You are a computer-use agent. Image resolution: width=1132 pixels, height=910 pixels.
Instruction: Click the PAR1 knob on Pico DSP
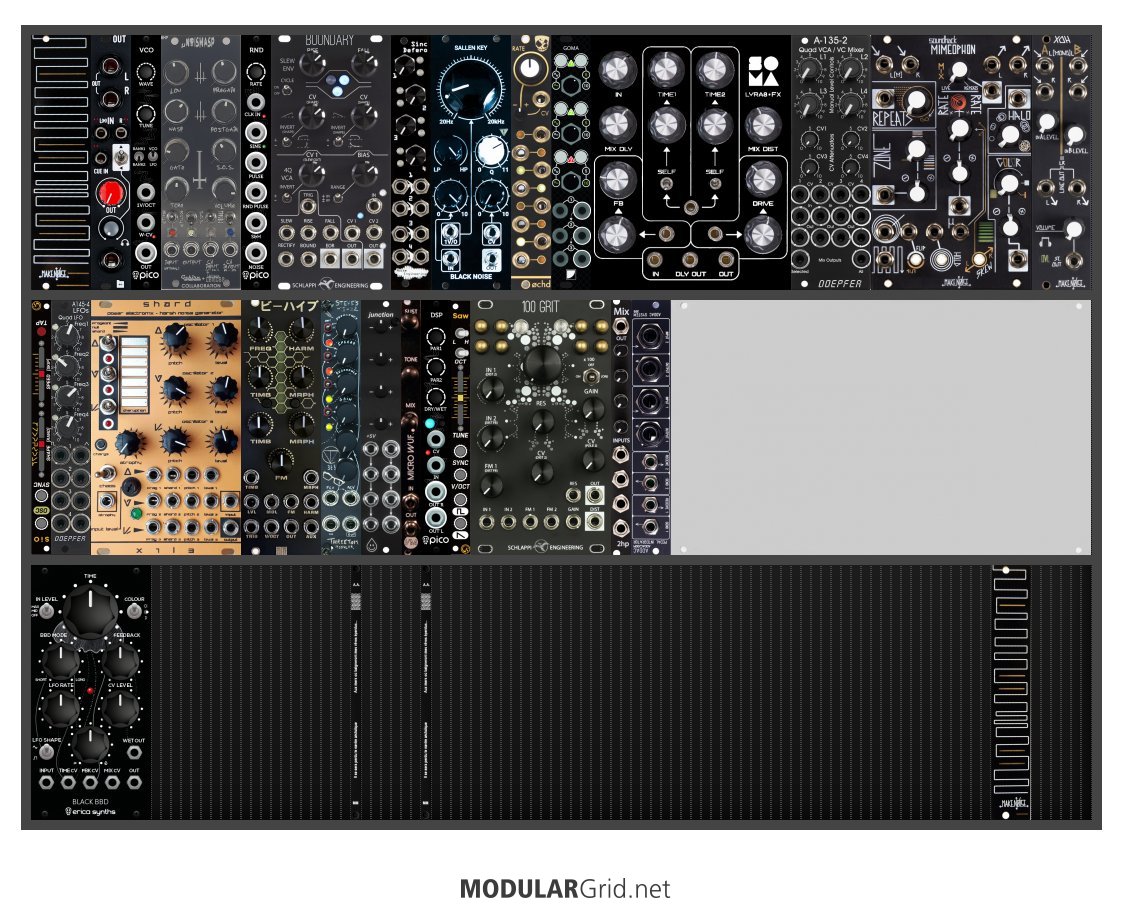(435, 337)
